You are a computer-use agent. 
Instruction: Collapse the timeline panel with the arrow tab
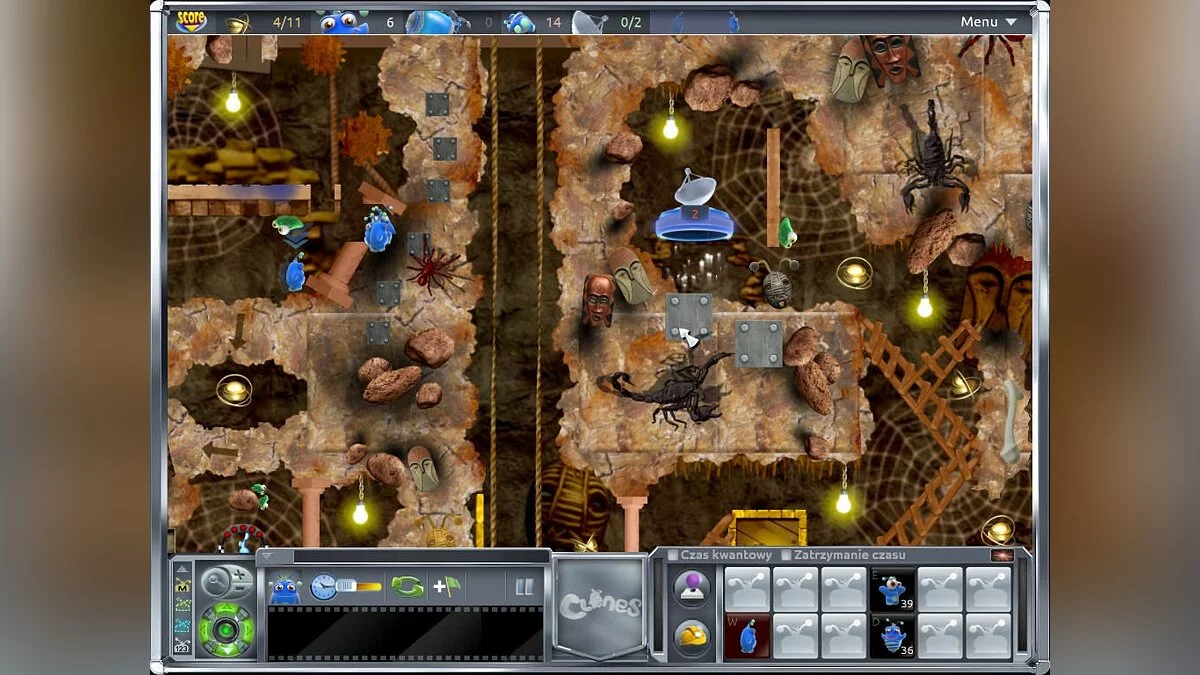tap(267, 556)
